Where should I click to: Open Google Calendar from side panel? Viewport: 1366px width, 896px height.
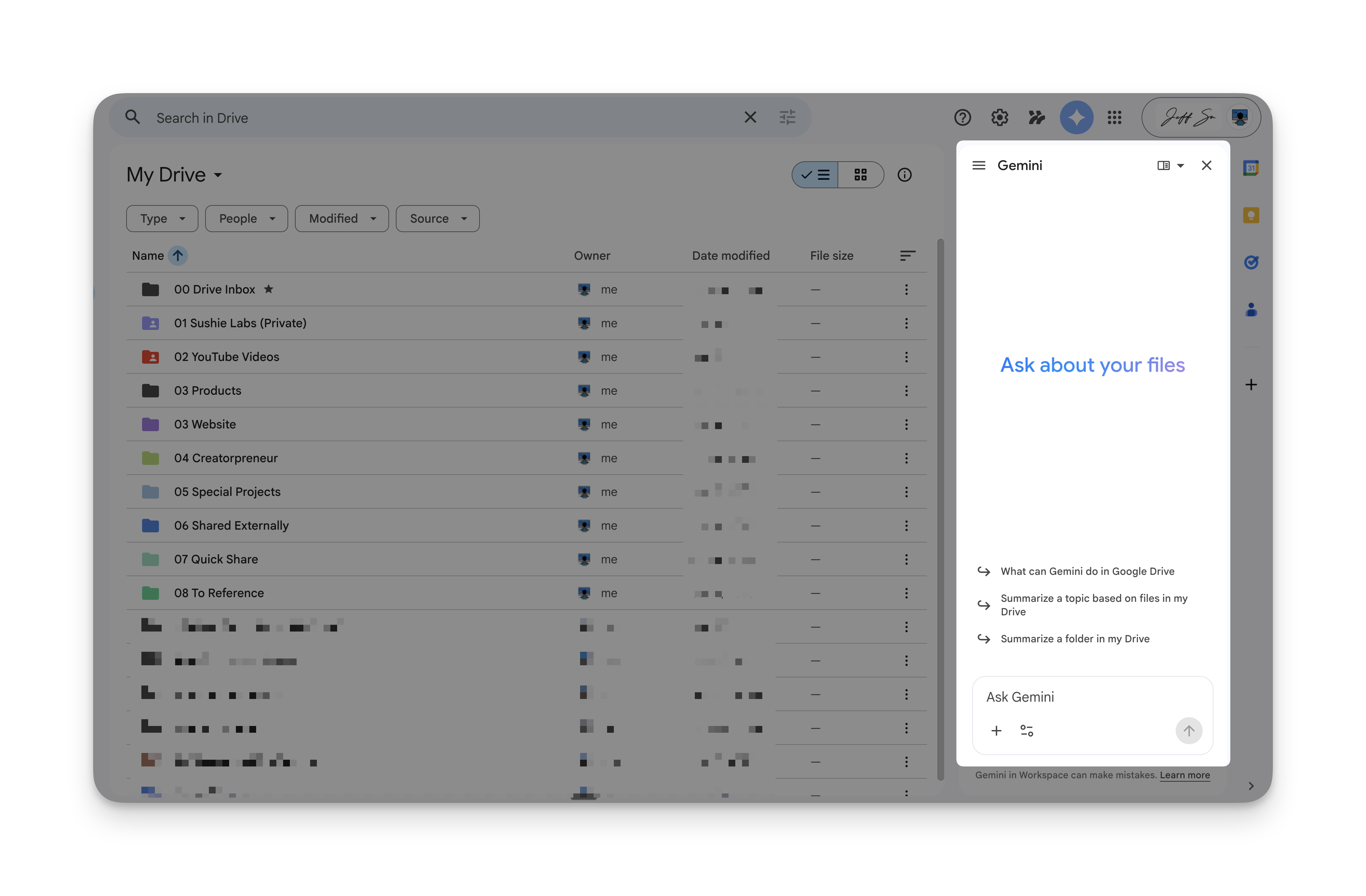coord(1251,168)
